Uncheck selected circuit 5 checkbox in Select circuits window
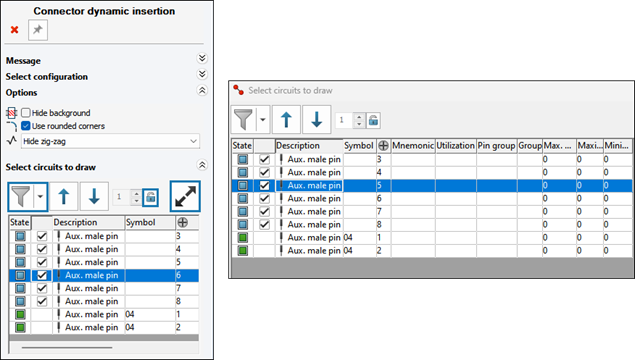Image resolution: width=635 pixels, height=360 pixels. pos(264,185)
